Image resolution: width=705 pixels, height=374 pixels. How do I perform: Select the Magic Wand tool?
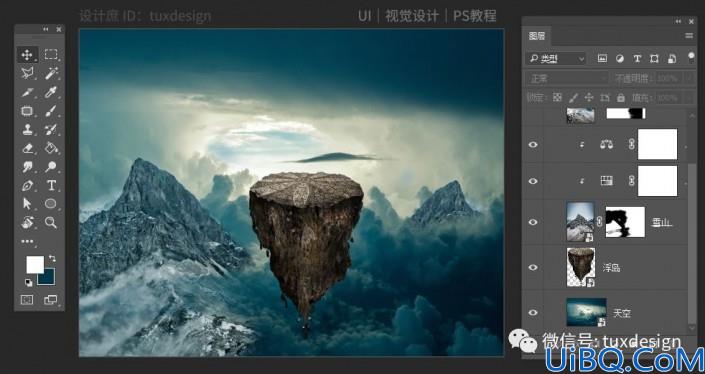coord(51,73)
